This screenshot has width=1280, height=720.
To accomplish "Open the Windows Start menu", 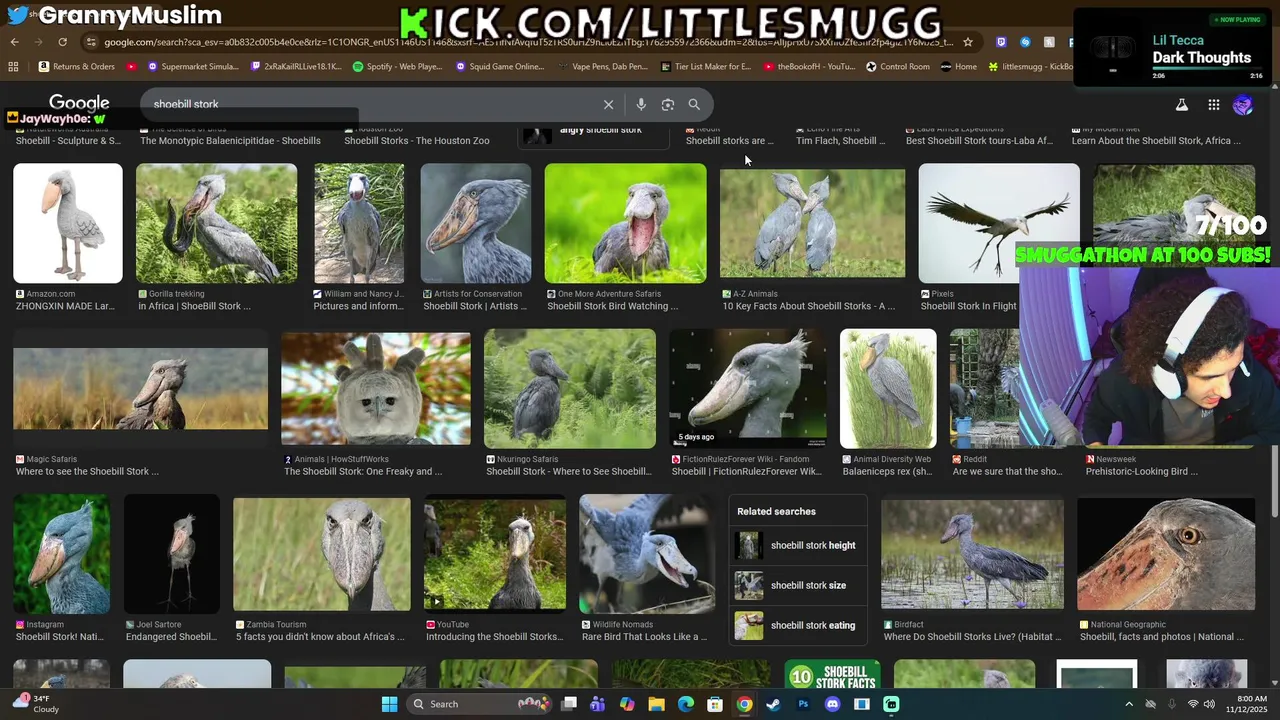I will click(389, 704).
